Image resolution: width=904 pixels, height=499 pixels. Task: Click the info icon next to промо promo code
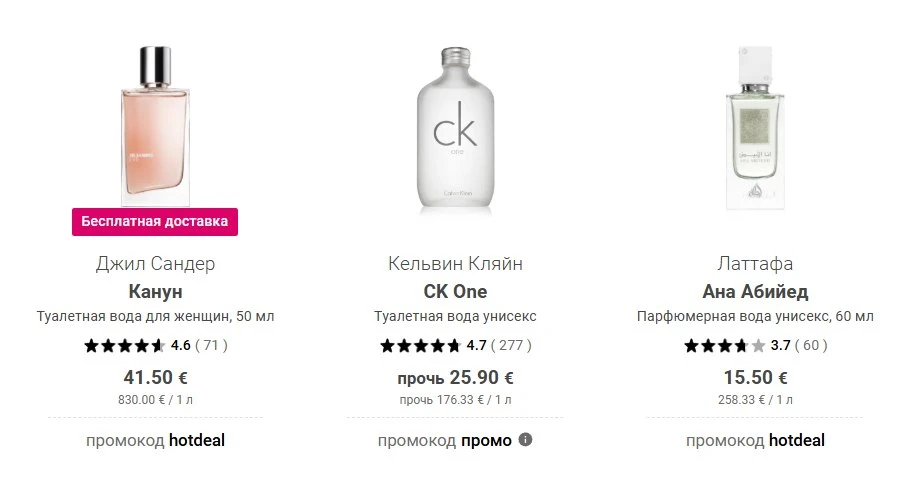(525, 440)
